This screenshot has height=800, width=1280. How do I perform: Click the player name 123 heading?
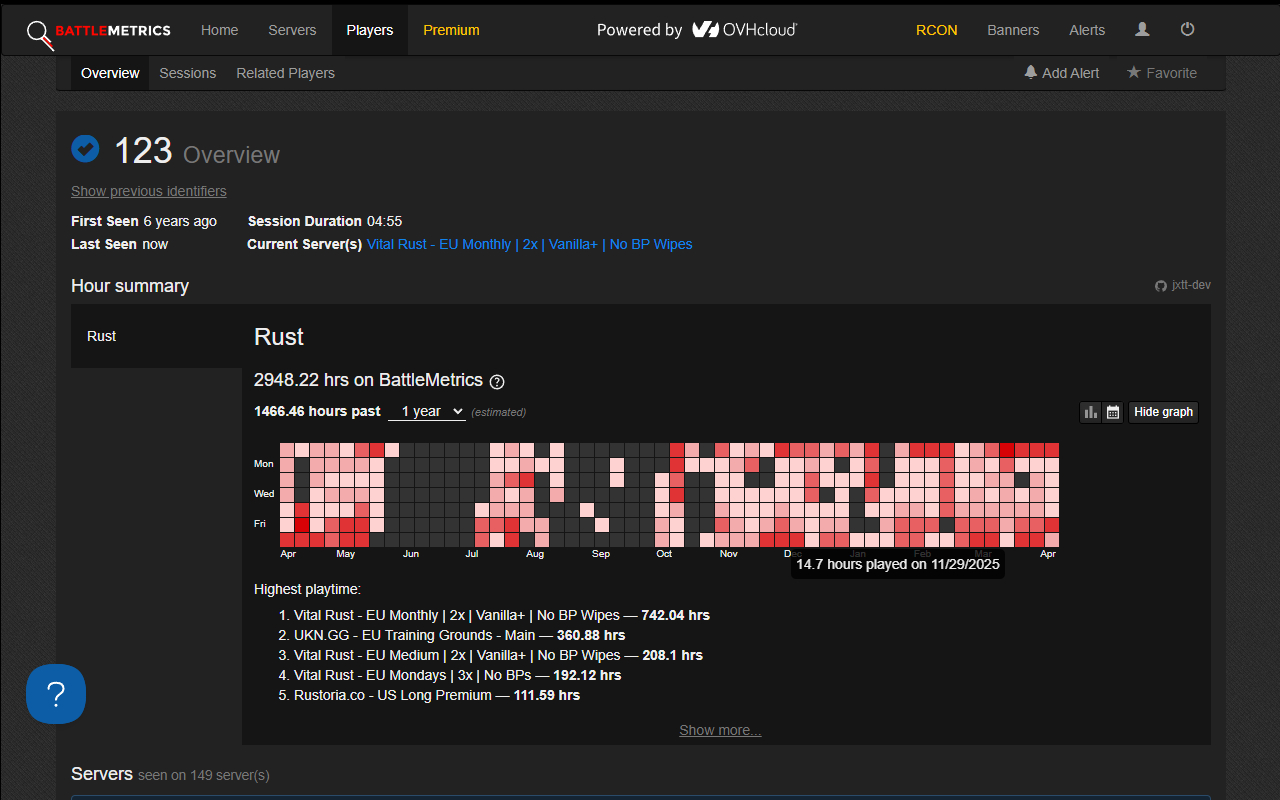(x=143, y=151)
